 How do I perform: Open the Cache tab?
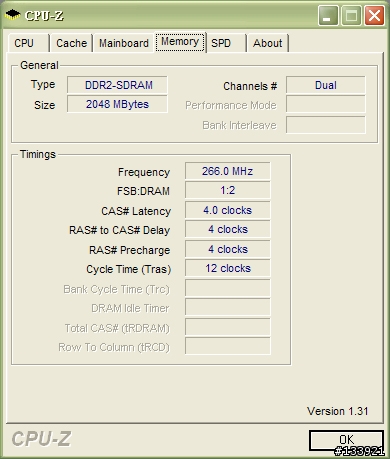71,43
